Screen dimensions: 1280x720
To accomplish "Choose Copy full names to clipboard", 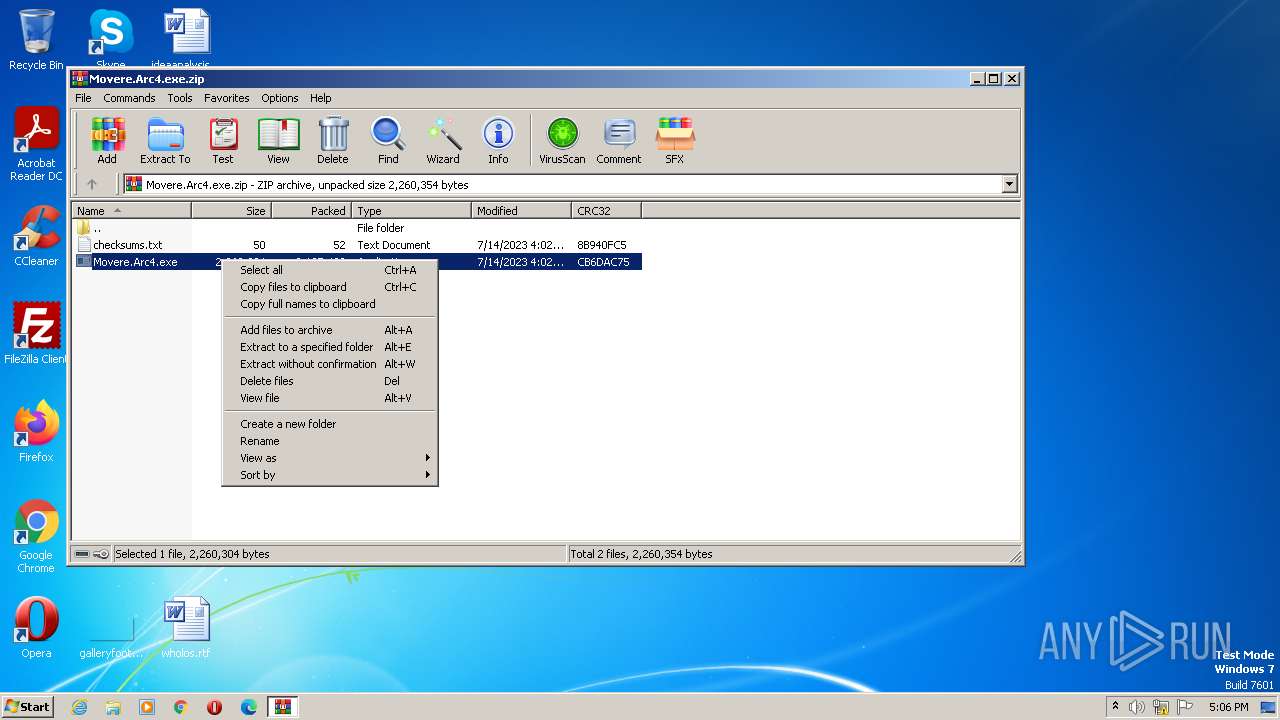I will point(329,304).
